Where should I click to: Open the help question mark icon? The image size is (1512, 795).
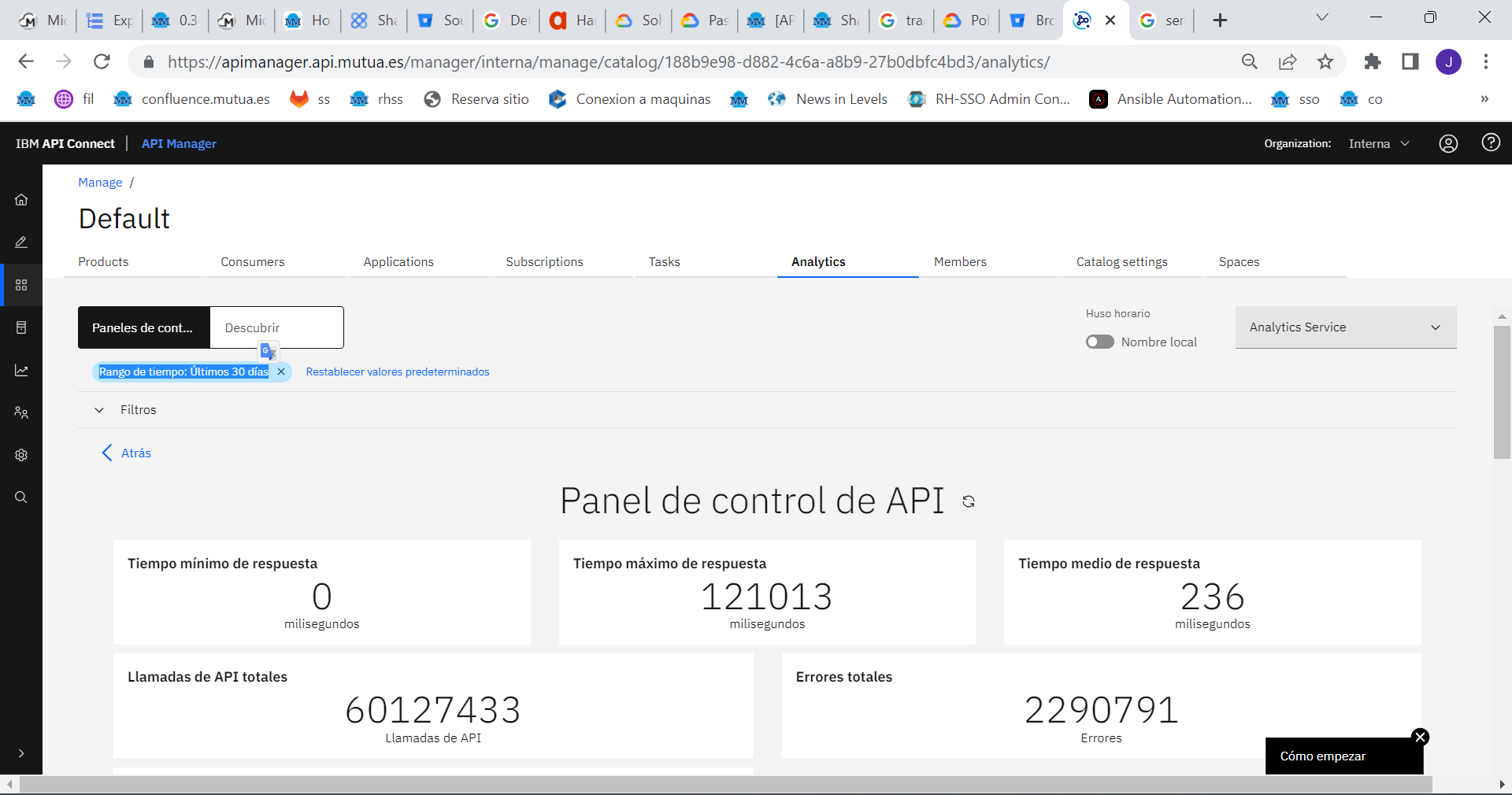coord(1490,142)
